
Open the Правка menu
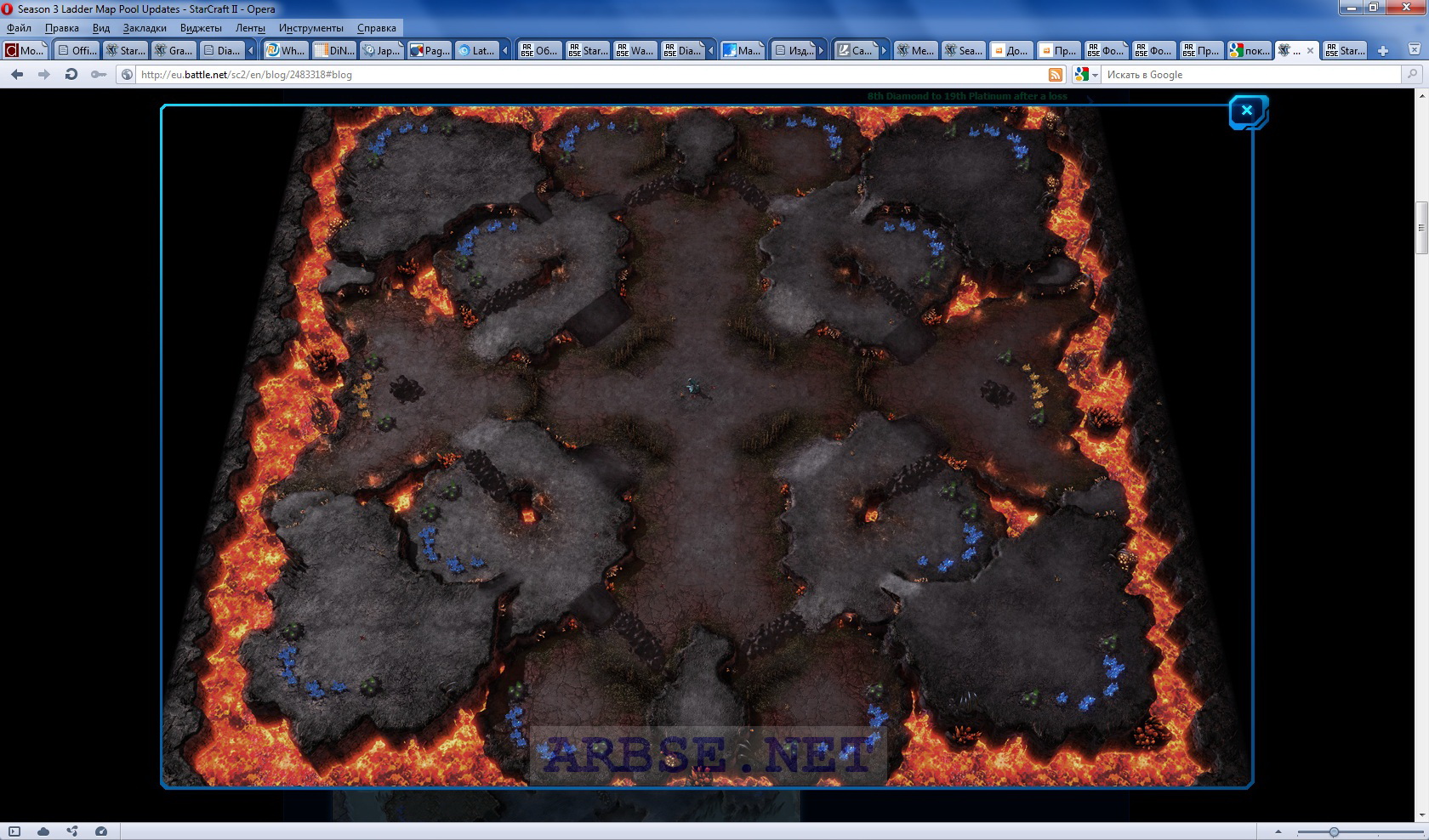[x=61, y=28]
